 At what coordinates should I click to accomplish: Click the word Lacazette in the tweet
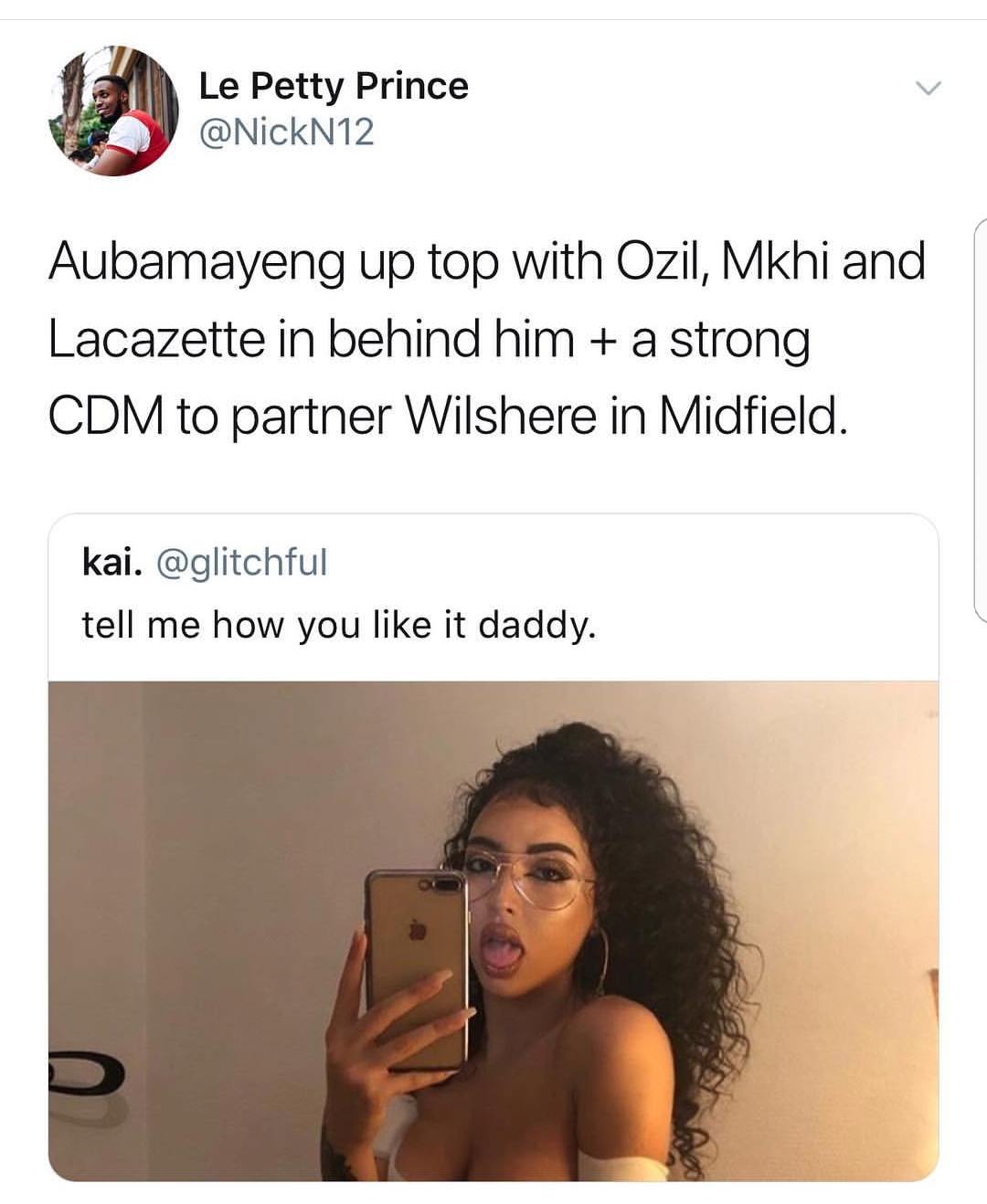(x=156, y=339)
